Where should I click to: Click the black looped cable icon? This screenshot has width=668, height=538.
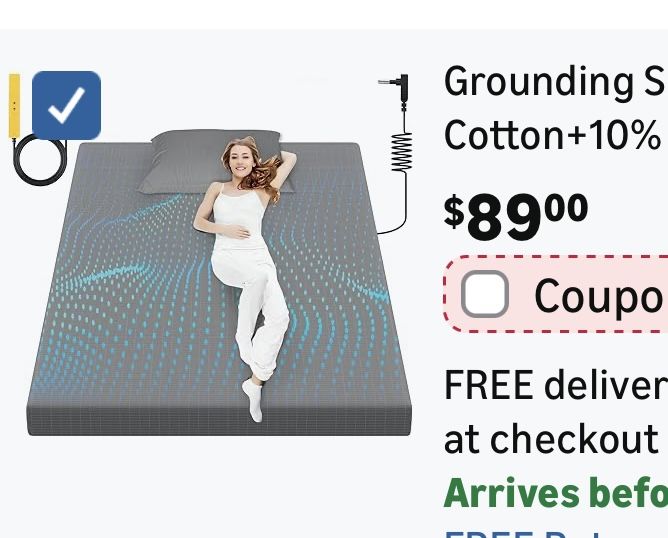pos(40,161)
